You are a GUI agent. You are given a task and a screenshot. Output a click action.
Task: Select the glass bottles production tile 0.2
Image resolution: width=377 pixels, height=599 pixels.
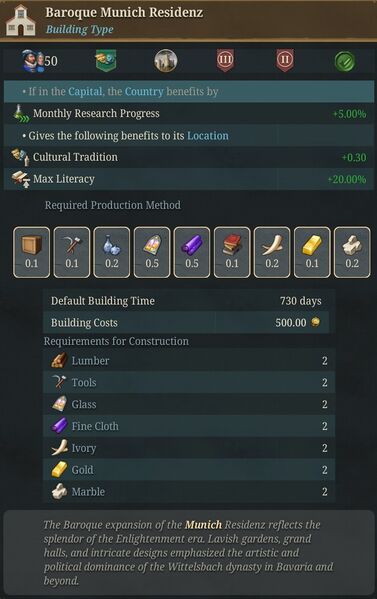click(112, 252)
